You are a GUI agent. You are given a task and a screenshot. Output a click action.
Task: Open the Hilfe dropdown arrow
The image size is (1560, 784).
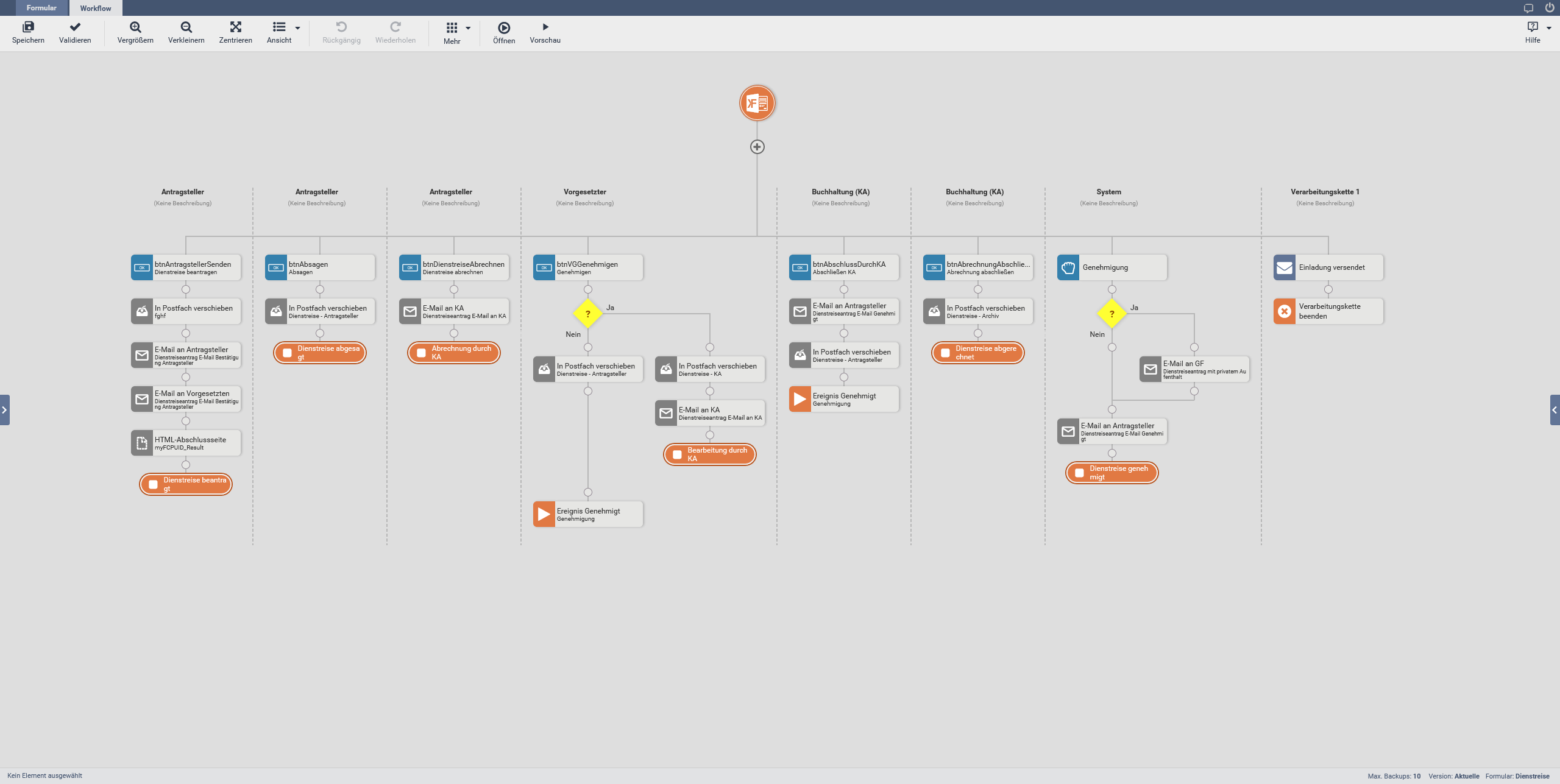click(1548, 28)
